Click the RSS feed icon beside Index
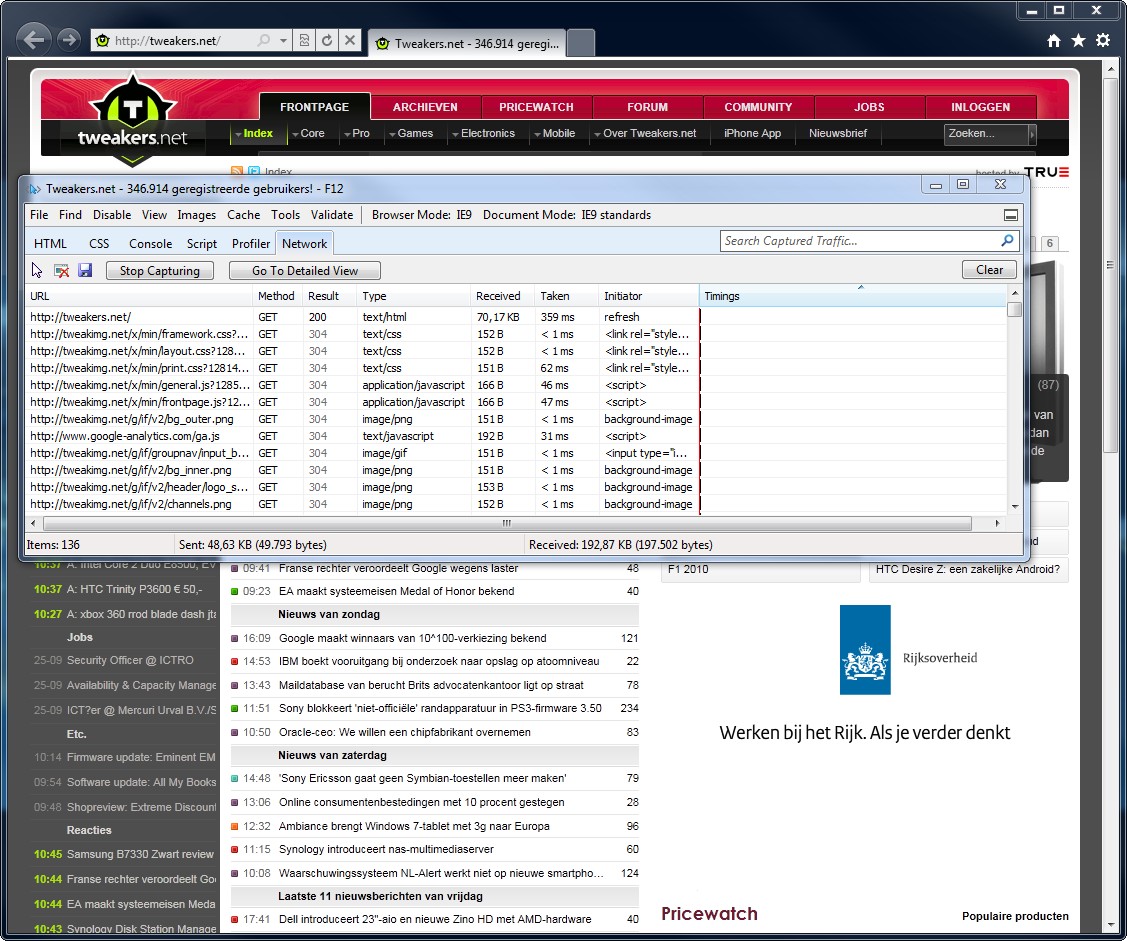This screenshot has height=941, width=1127. click(x=236, y=171)
